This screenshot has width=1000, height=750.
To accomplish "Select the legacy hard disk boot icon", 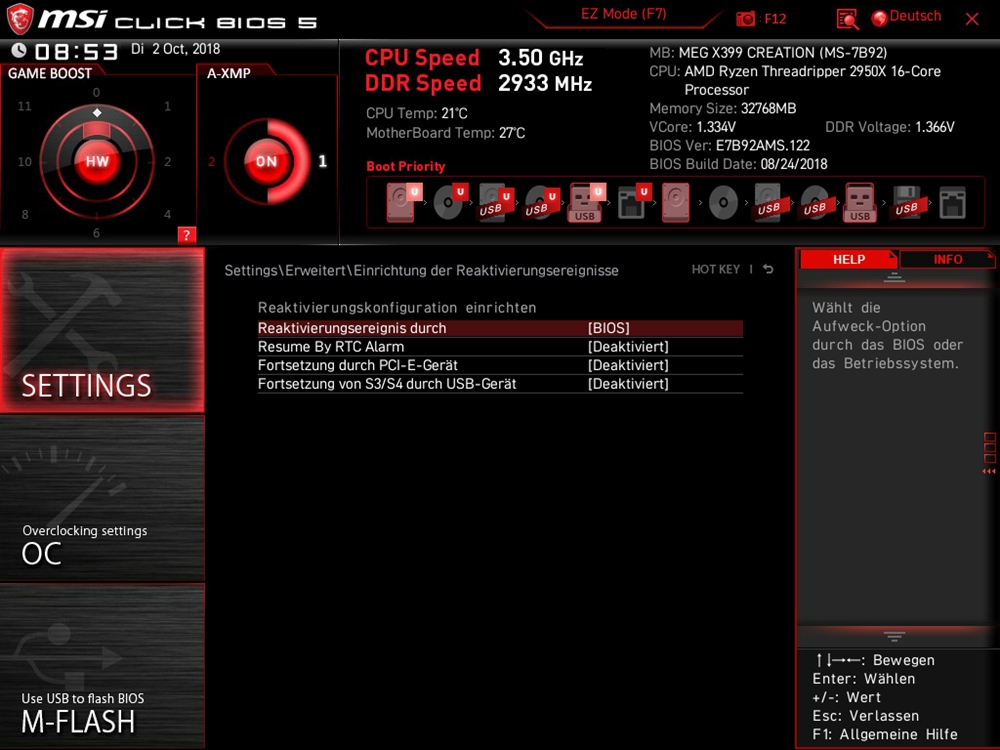I will pos(675,202).
